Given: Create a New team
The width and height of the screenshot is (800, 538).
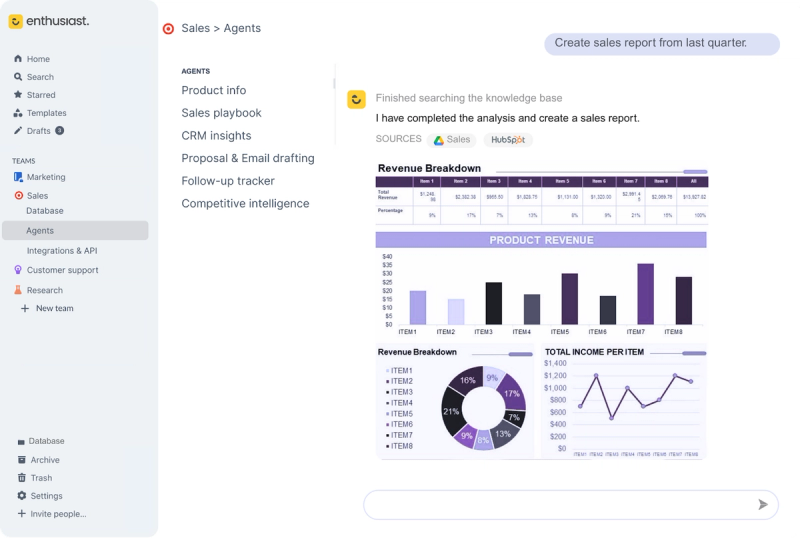Looking at the screenshot, I should click(x=55, y=308).
